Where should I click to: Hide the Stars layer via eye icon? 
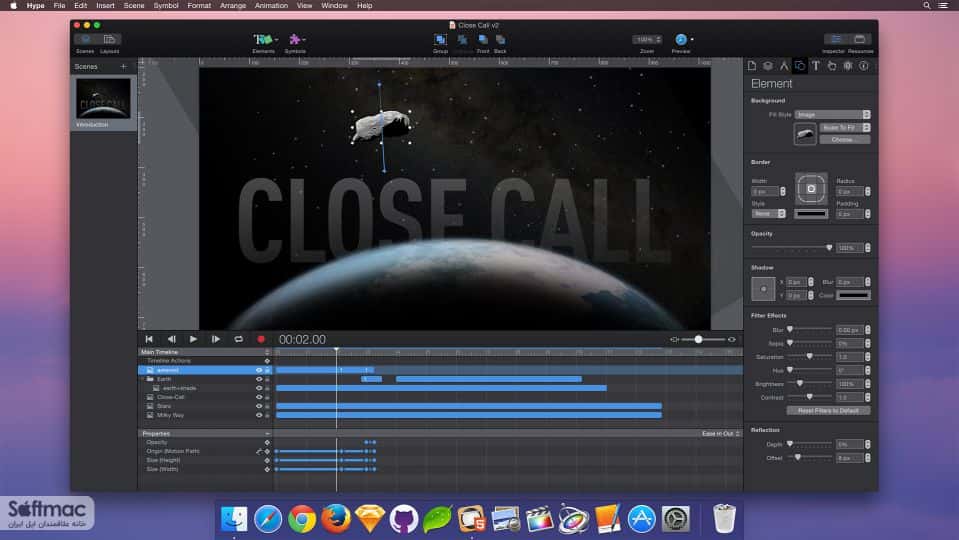click(x=259, y=406)
